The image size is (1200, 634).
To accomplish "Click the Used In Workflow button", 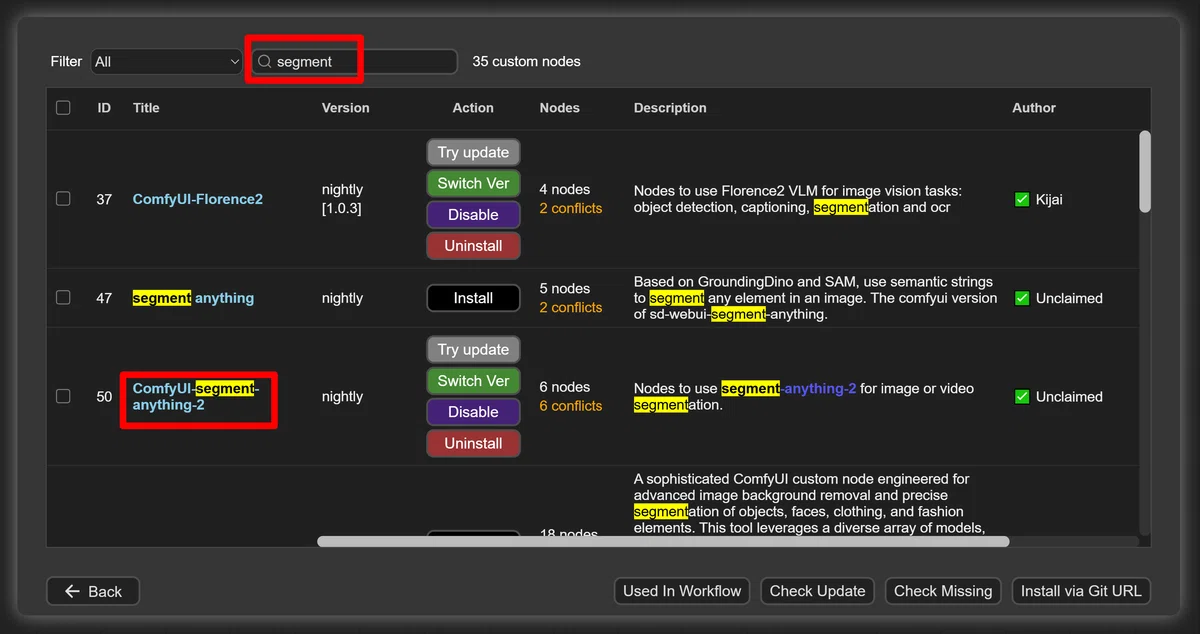I will (682, 591).
